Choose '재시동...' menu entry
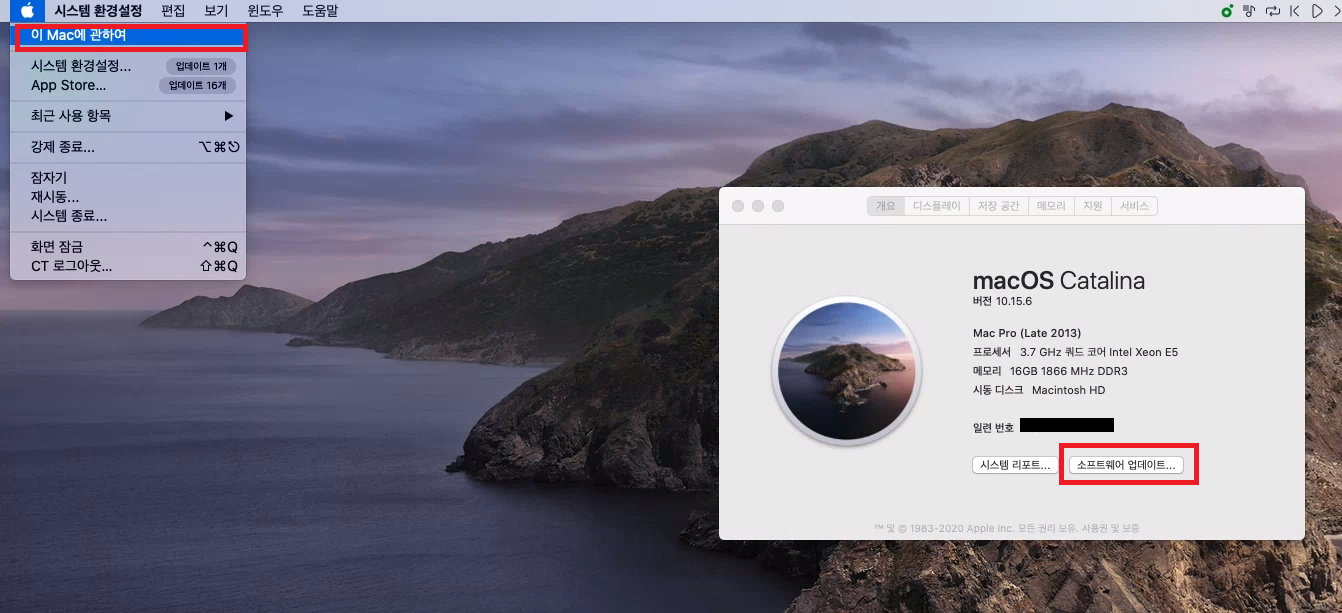 coord(128,197)
